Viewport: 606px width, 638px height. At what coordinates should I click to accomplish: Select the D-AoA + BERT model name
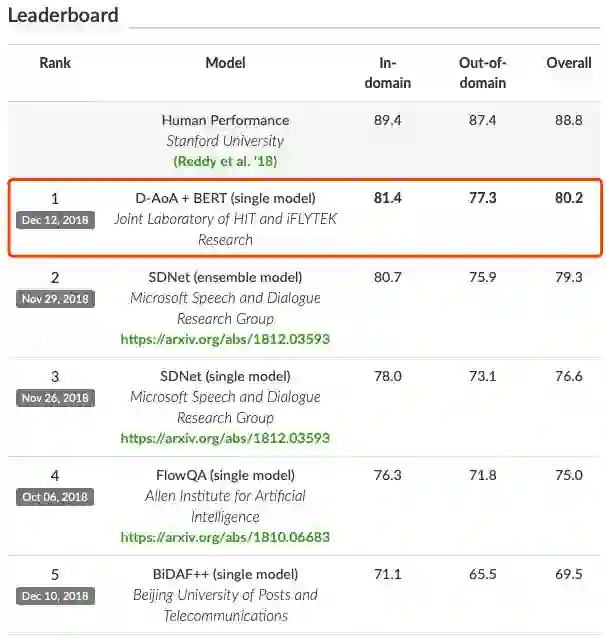tap(225, 198)
